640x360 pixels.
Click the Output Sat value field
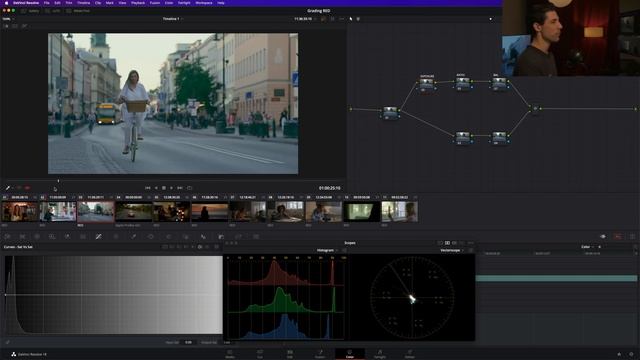[x=227, y=342]
